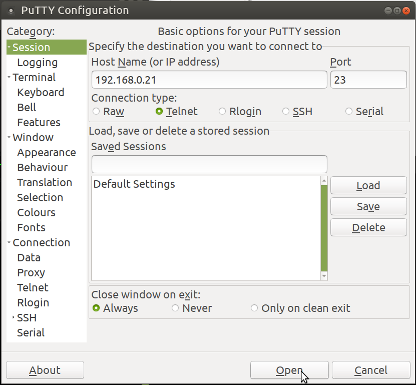
Task: Delete the selected saved session
Action: [368, 227]
